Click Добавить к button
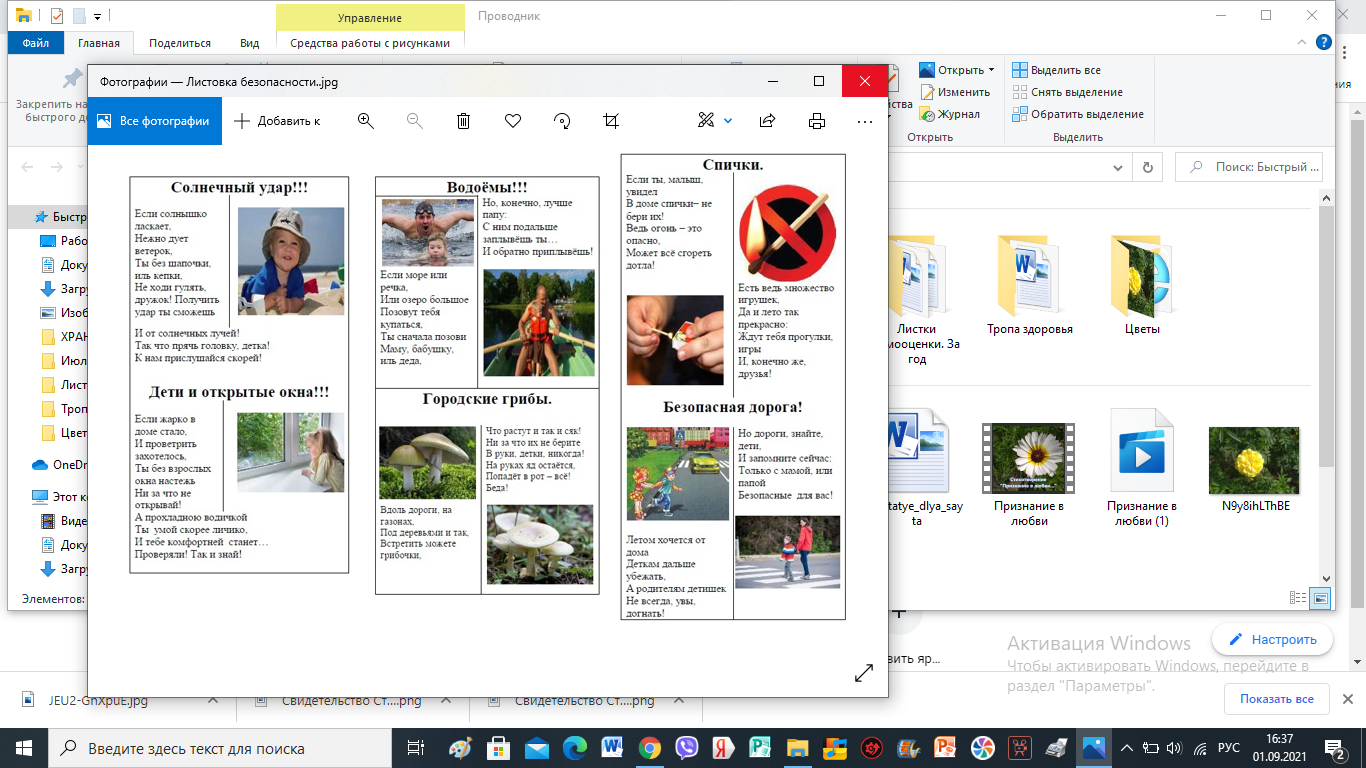Screen dimensions: 1366x768 (x=277, y=121)
